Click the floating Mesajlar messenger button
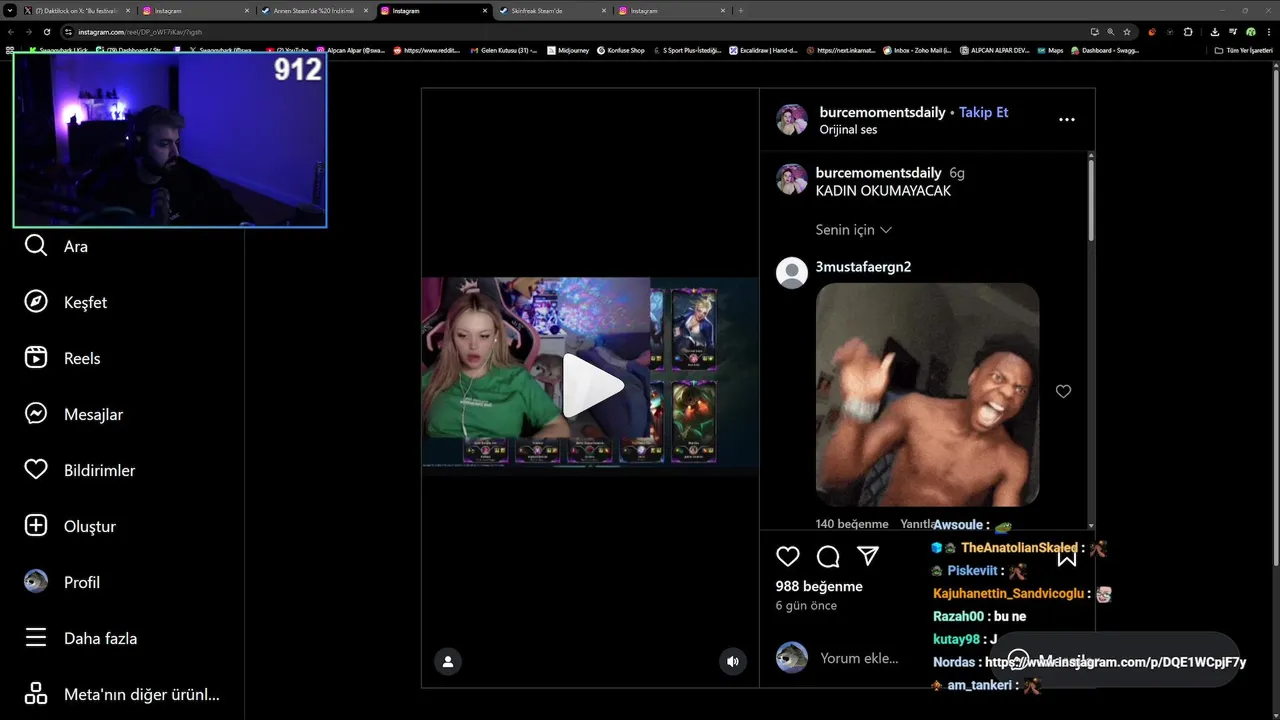This screenshot has width=1280, height=720. [x=1117, y=660]
